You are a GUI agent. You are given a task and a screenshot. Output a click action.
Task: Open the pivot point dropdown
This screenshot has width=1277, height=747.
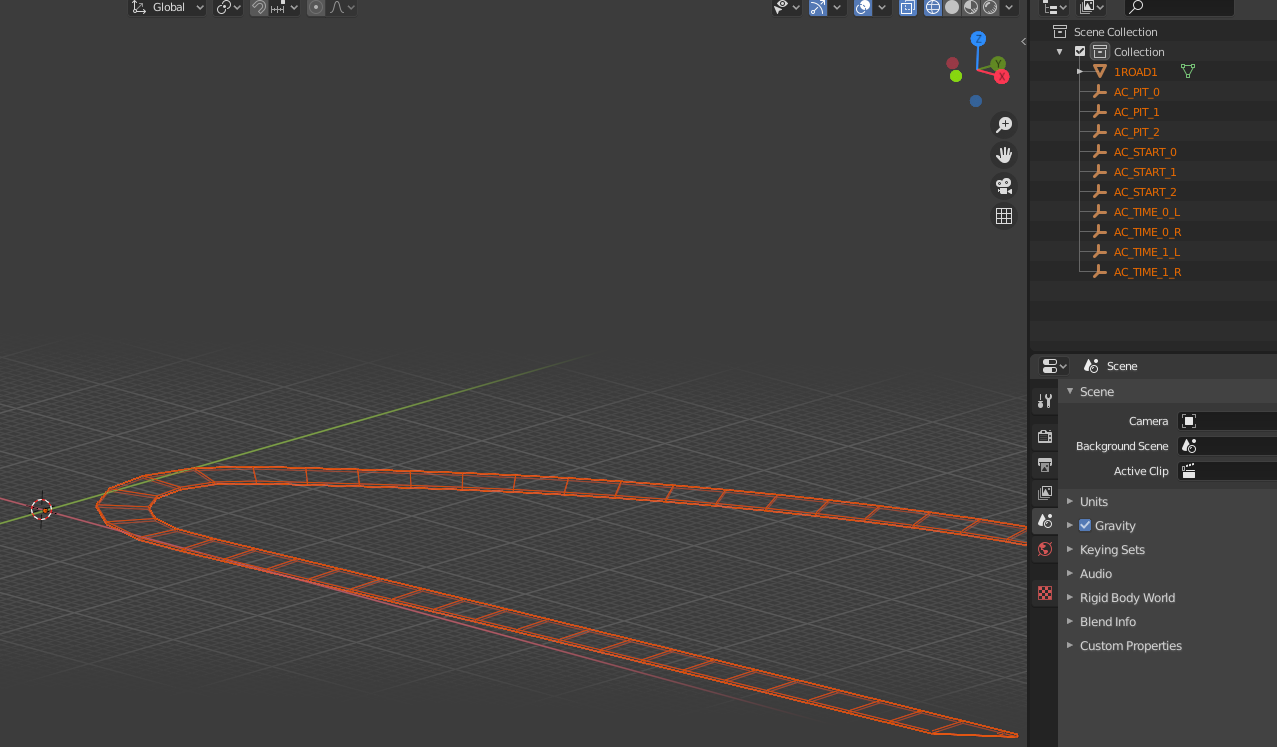point(229,7)
